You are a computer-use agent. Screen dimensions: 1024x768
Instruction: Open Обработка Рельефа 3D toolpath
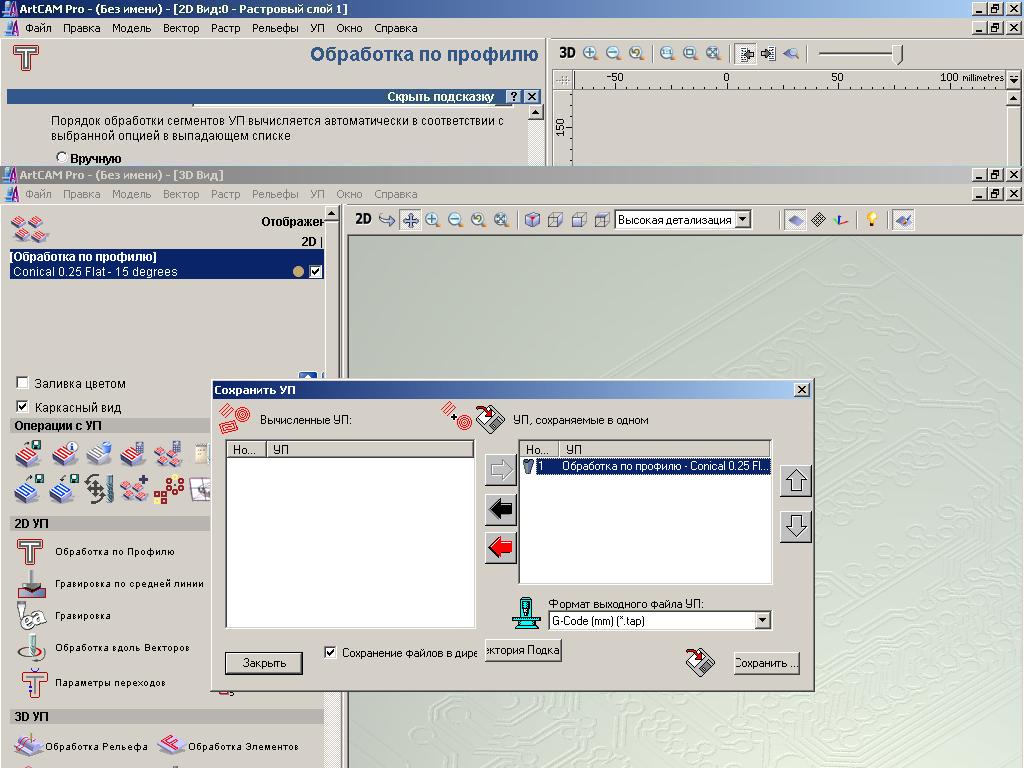tap(81, 746)
